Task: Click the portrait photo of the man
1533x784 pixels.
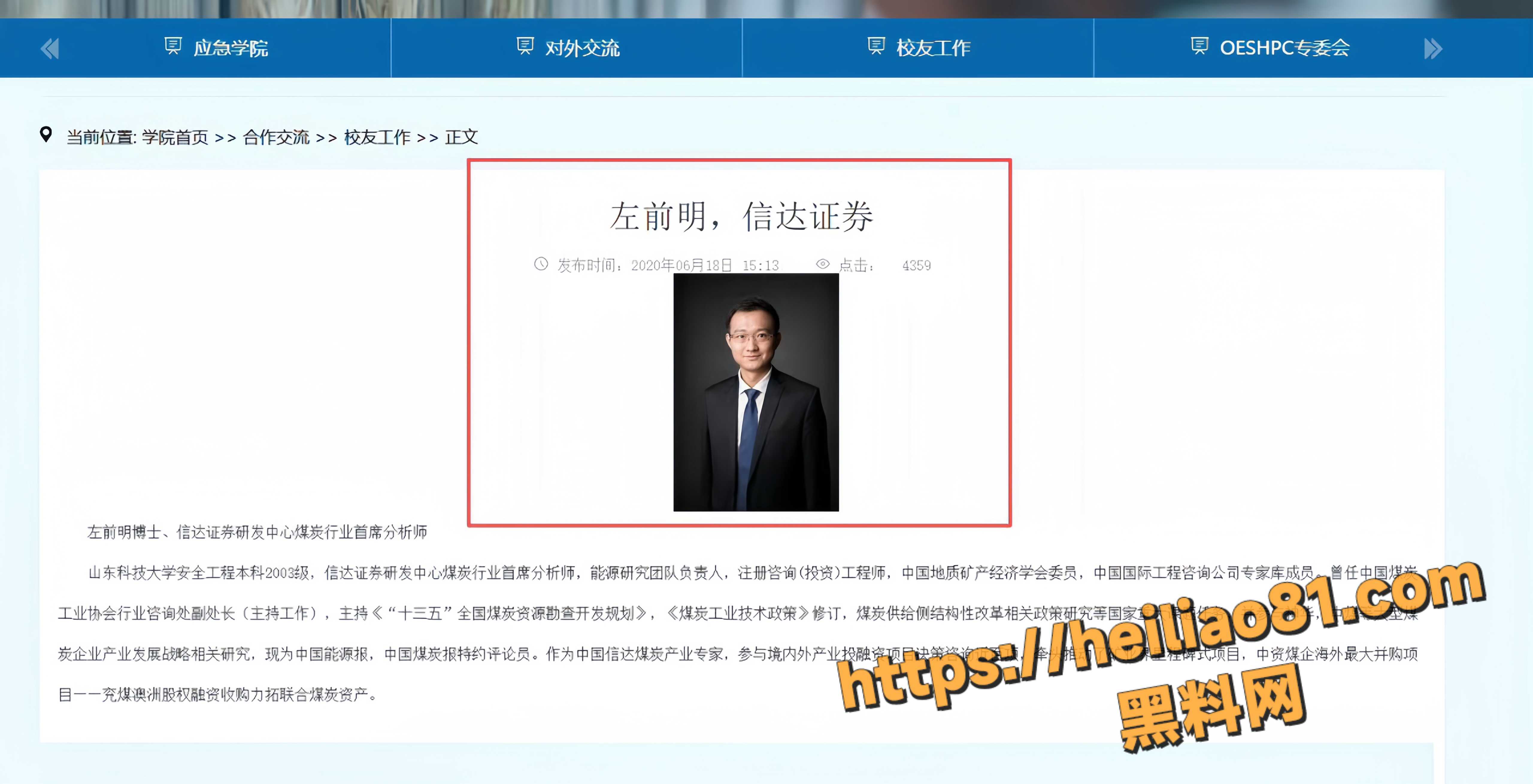Action: coord(756,392)
